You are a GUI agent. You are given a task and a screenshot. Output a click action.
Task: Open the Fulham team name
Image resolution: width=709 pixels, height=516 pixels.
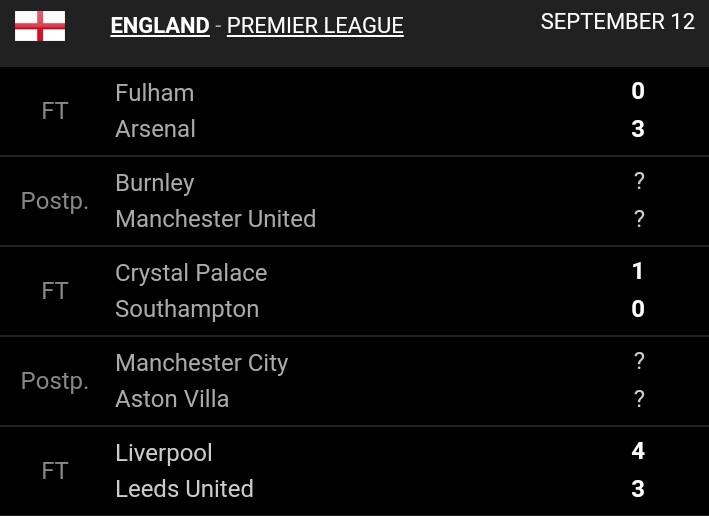tap(155, 93)
